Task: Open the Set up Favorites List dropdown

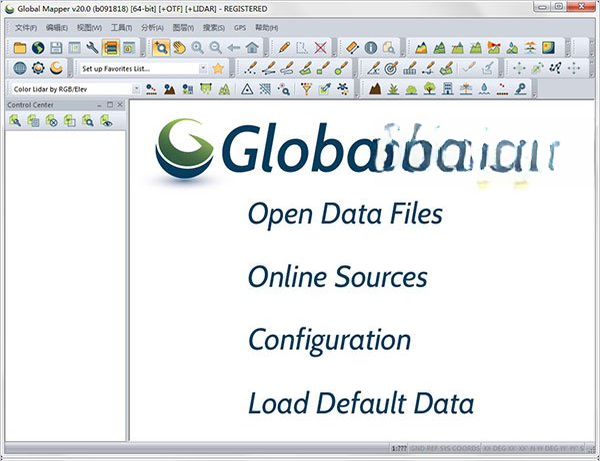Action: coord(203,68)
